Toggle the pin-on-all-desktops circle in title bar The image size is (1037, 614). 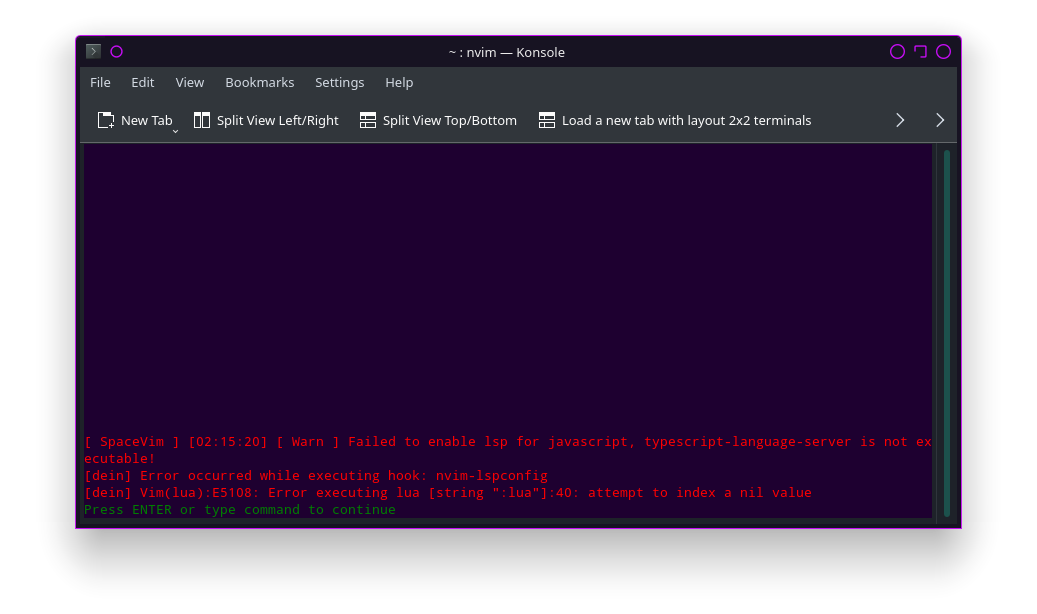(x=116, y=52)
